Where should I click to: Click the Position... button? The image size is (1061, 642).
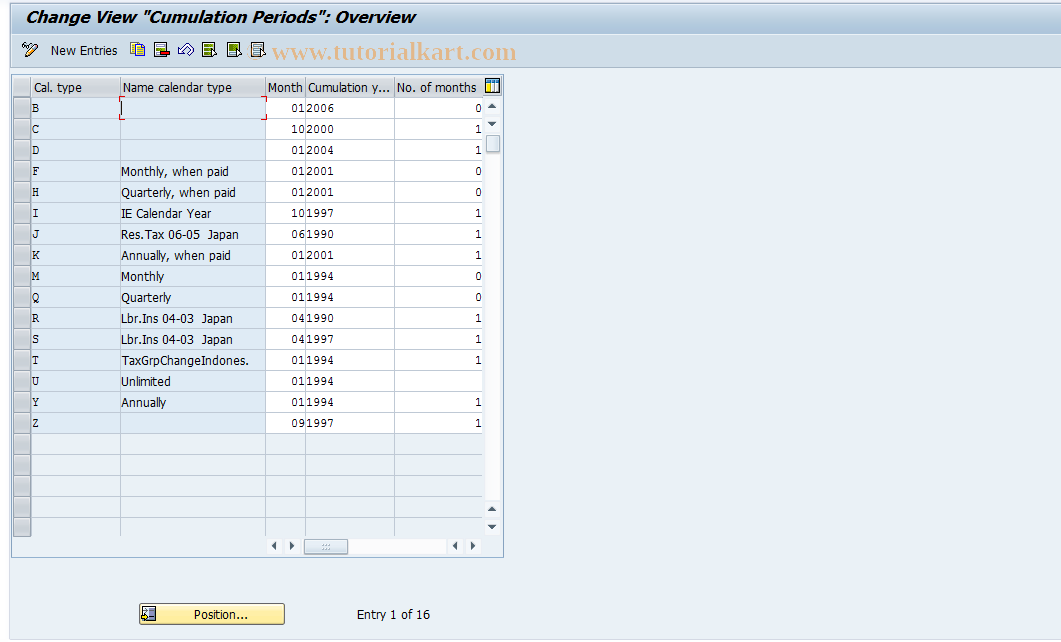point(212,614)
